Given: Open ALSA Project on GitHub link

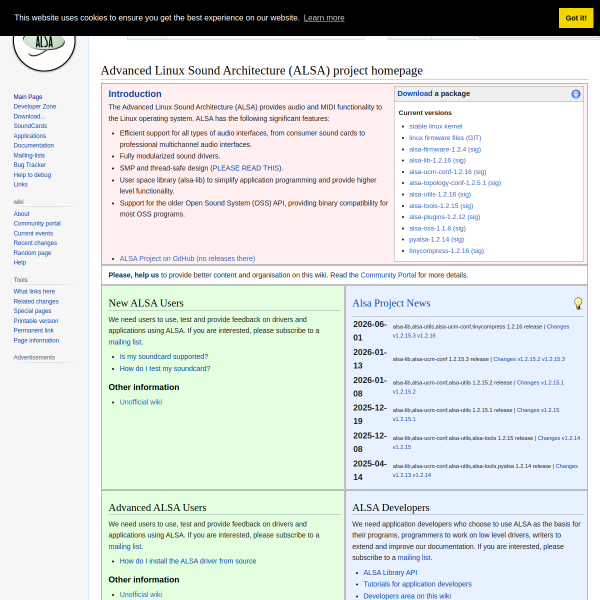Looking at the screenshot, I should [x=187, y=259].
